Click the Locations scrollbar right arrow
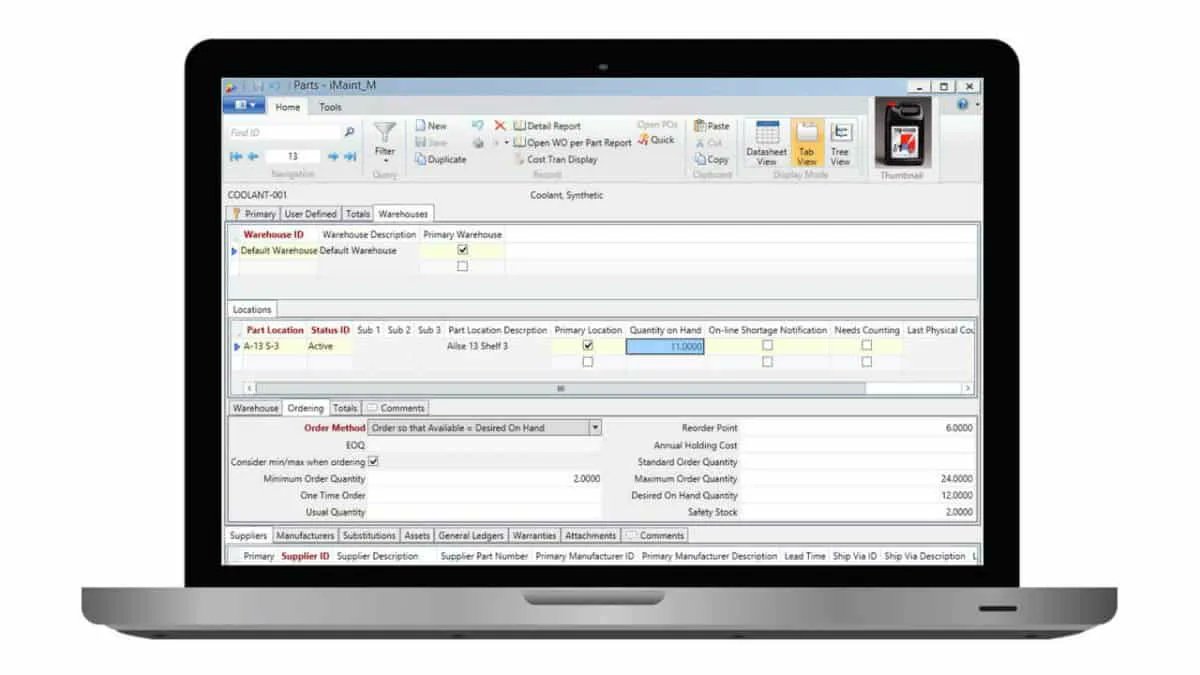 coord(967,388)
